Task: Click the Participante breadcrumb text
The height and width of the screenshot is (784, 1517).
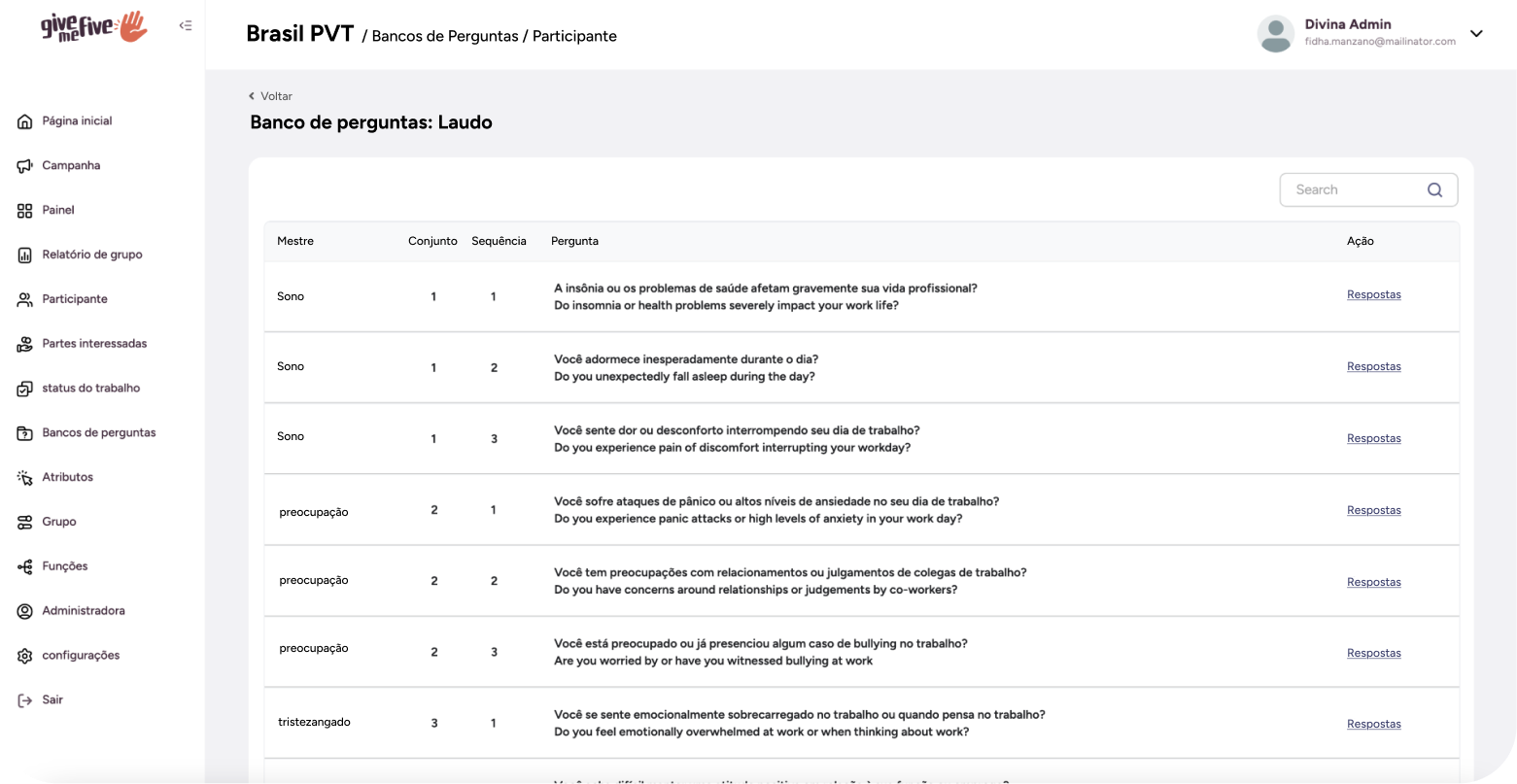Action: (x=574, y=36)
